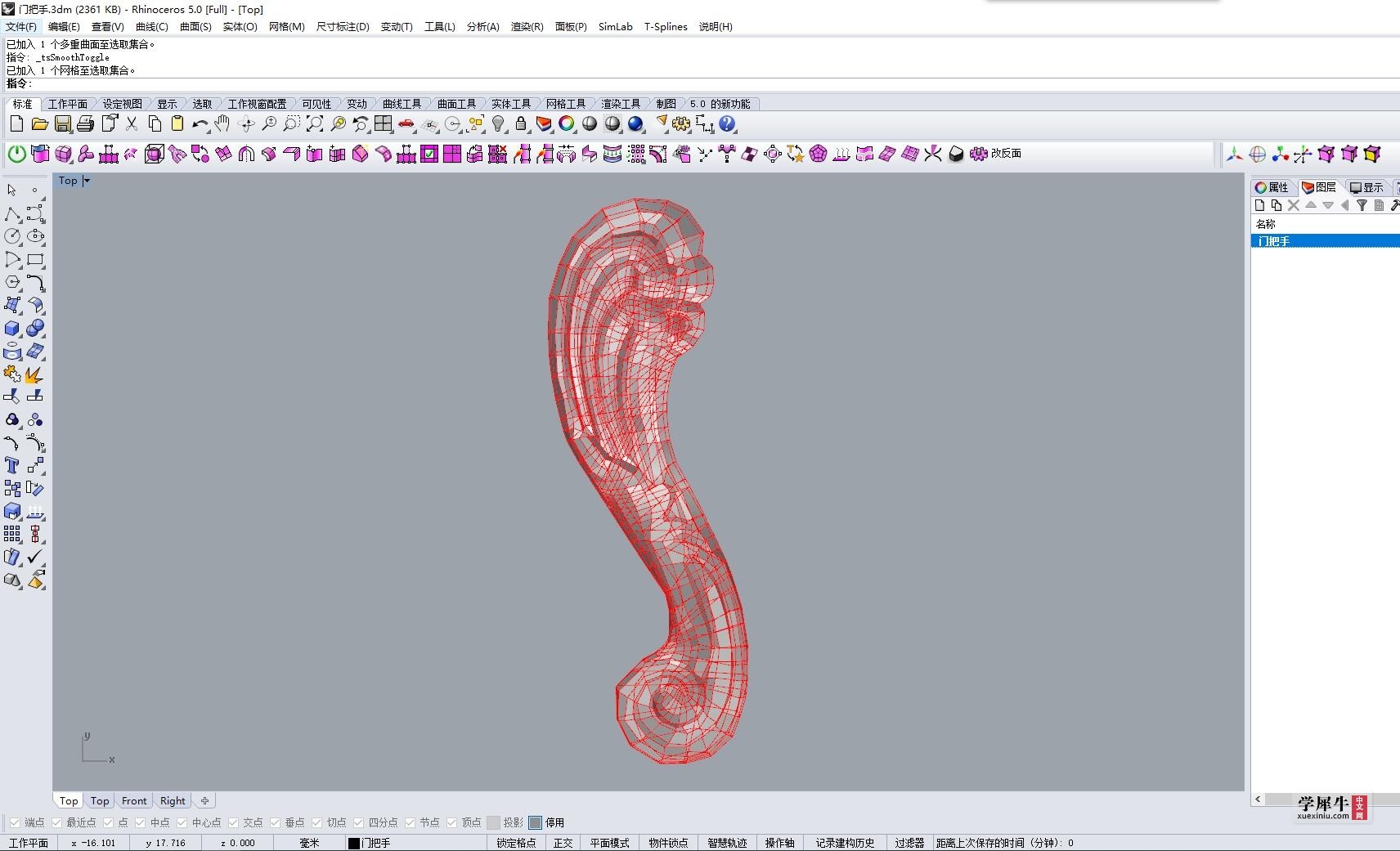Switch to the 曲面工具 toolbar tab

[x=456, y=104]
